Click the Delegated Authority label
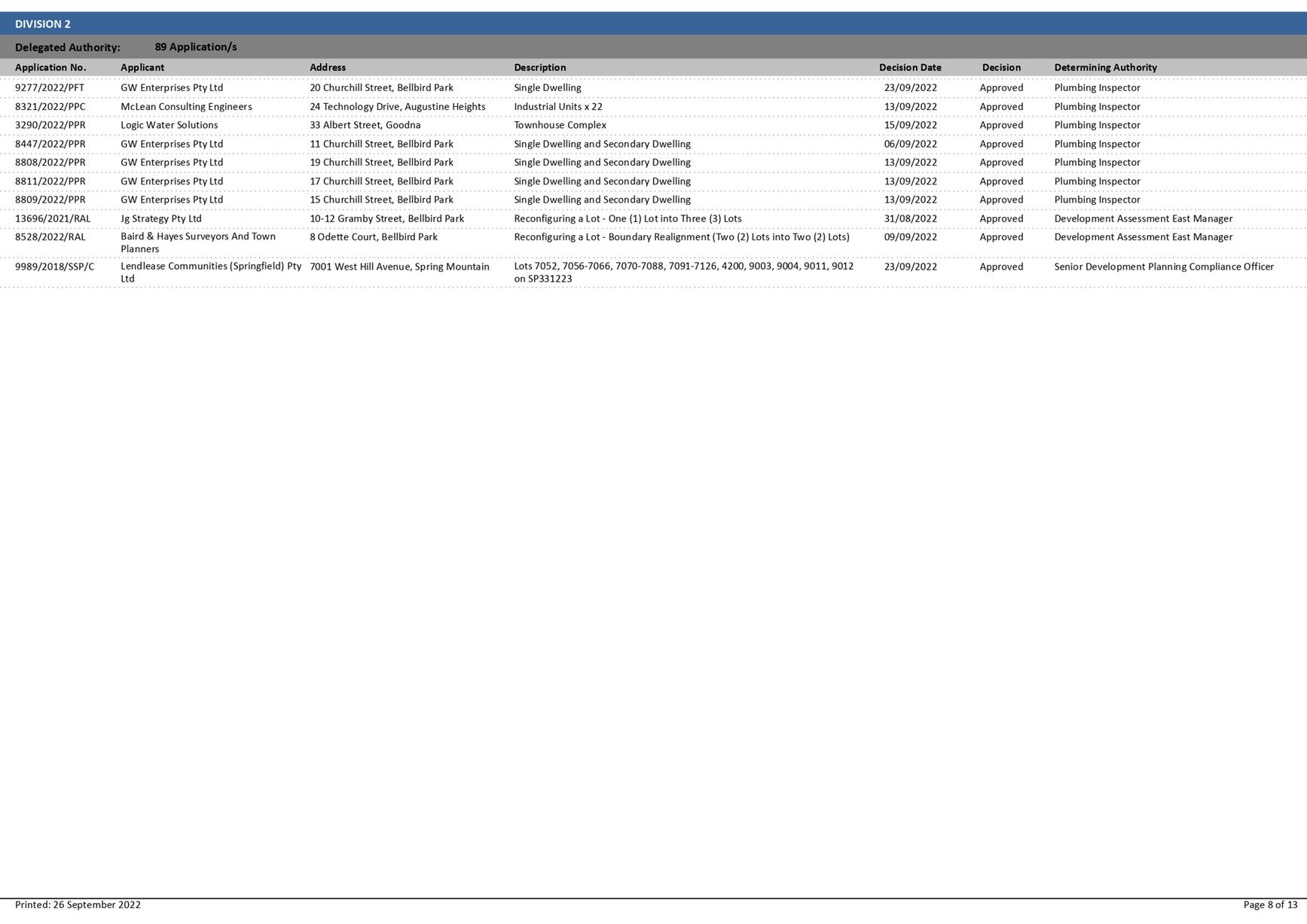Image resolution: width=1307 pixels, height=924 pixels. coord(68,47)
